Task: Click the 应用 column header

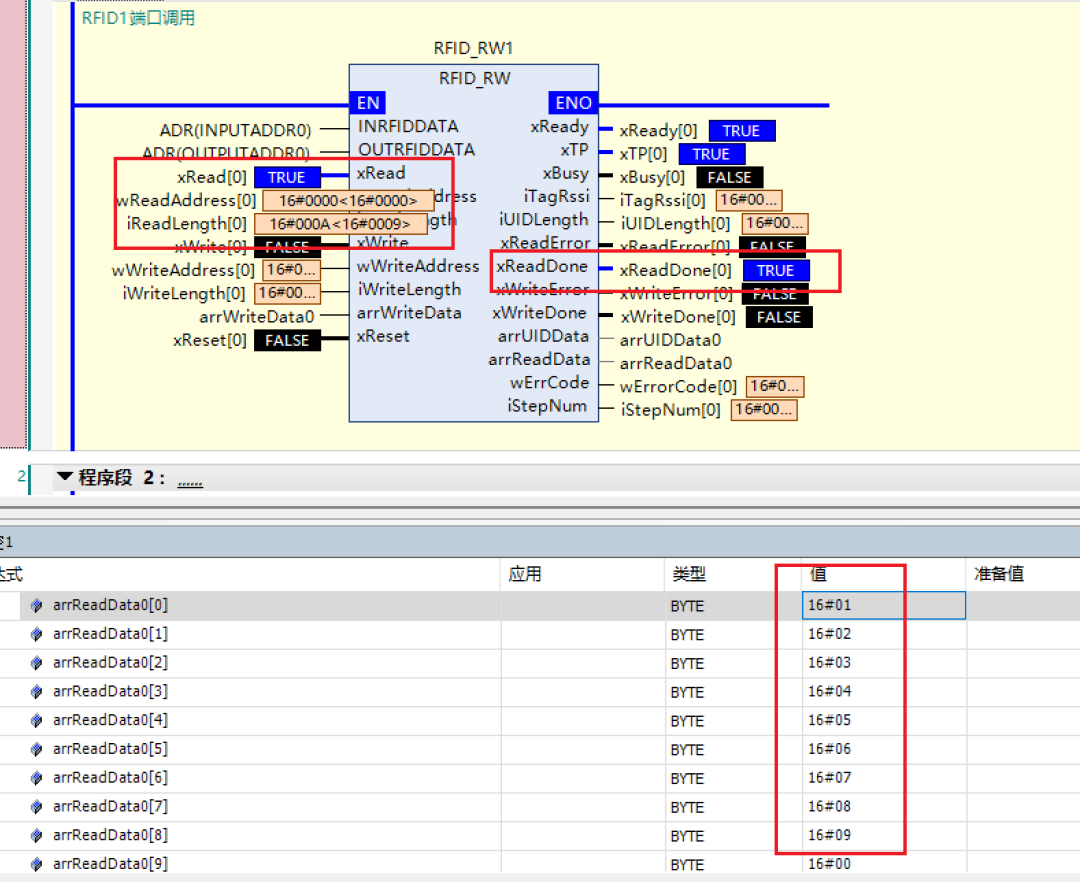Action: (x=524, y=574)
